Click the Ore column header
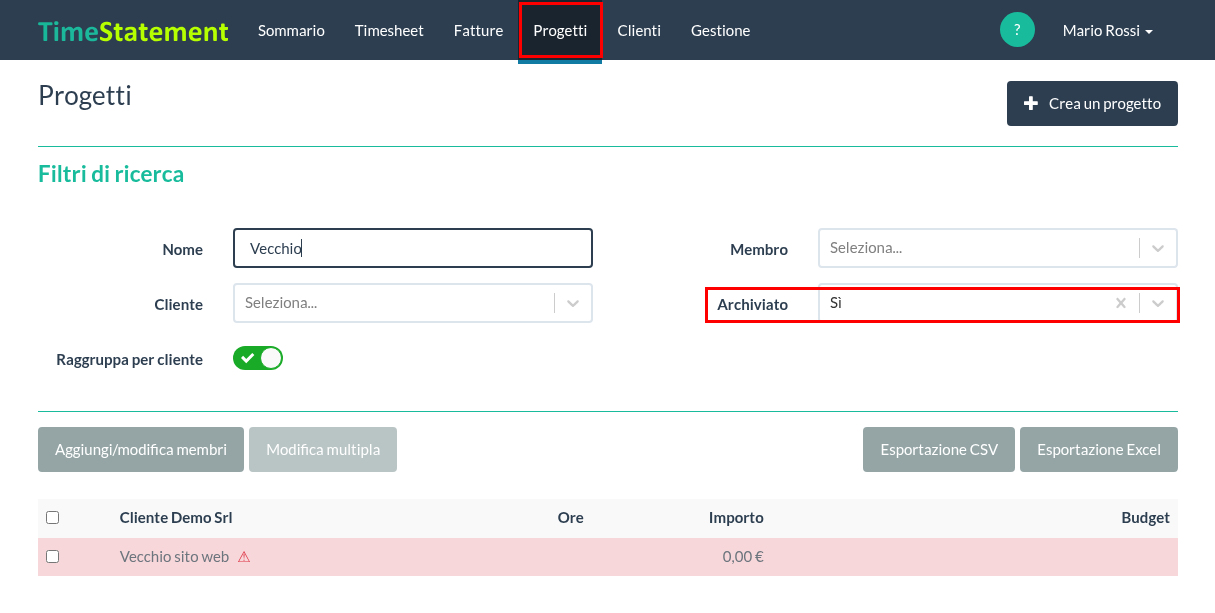The image size is (1215, 613). coord(570,517)
